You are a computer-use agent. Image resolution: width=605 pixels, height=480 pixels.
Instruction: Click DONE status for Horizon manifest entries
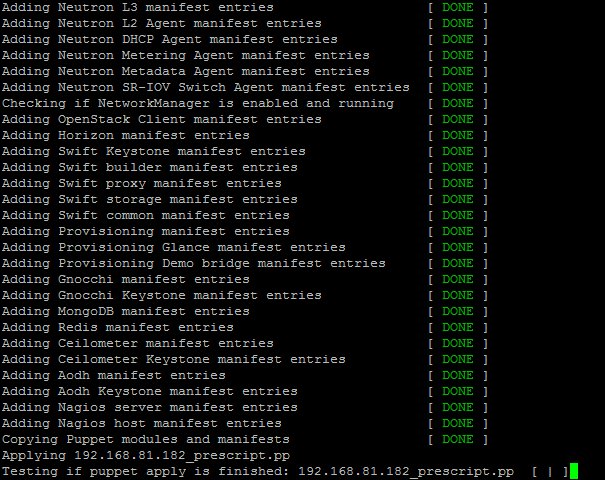pos(458,135)
